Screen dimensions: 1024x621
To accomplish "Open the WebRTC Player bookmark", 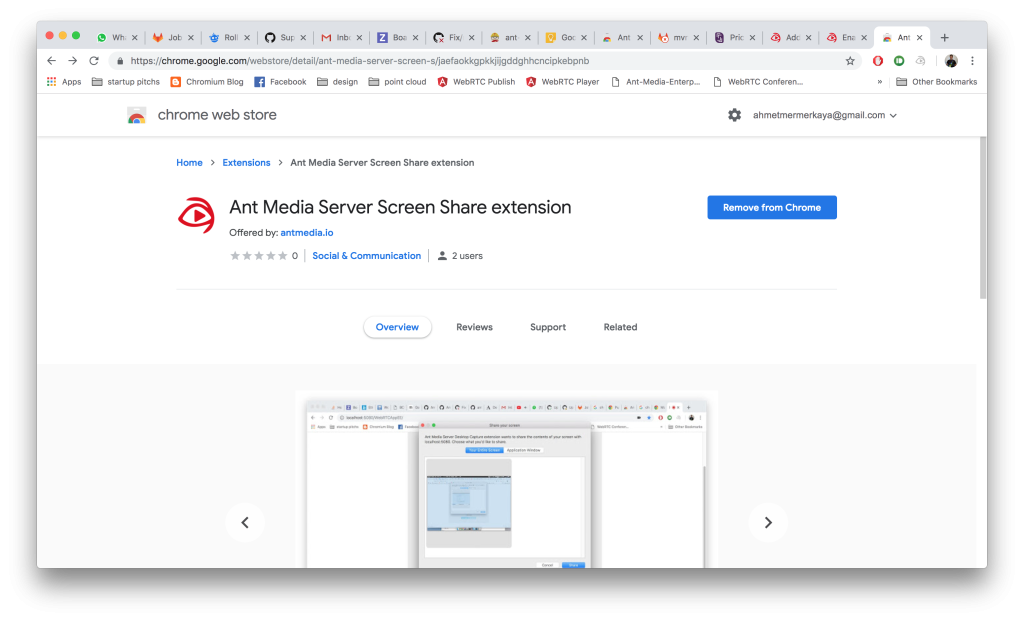I will [562, 82].
